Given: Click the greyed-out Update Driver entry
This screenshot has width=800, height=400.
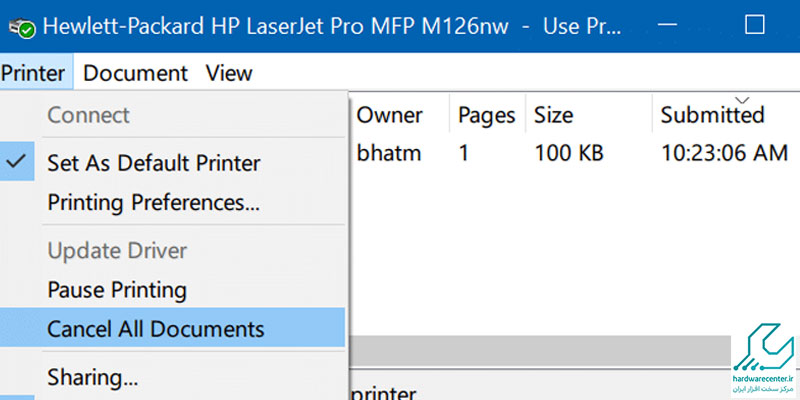Looking at the screenshot, I should [x=172, y=251].
